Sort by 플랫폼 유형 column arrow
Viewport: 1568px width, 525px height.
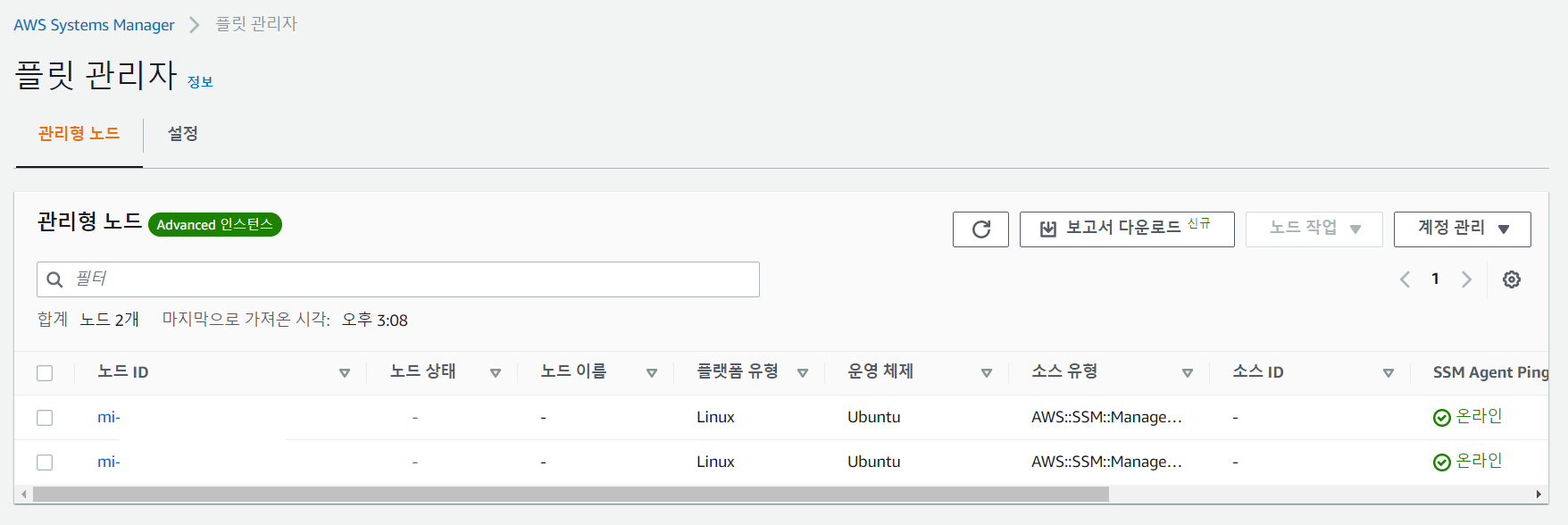(803, 373)
